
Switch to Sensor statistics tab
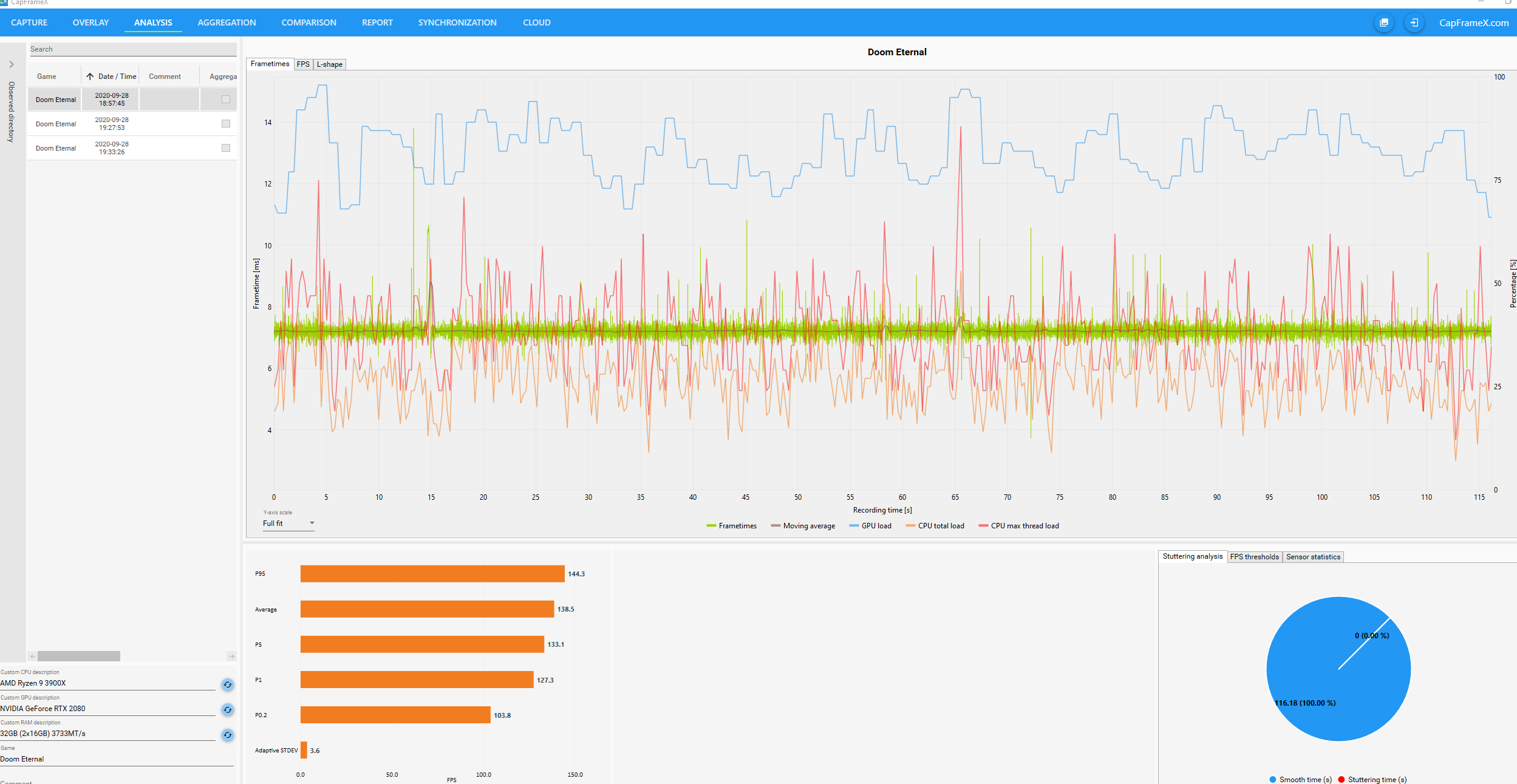click(x=1312, y=557)
